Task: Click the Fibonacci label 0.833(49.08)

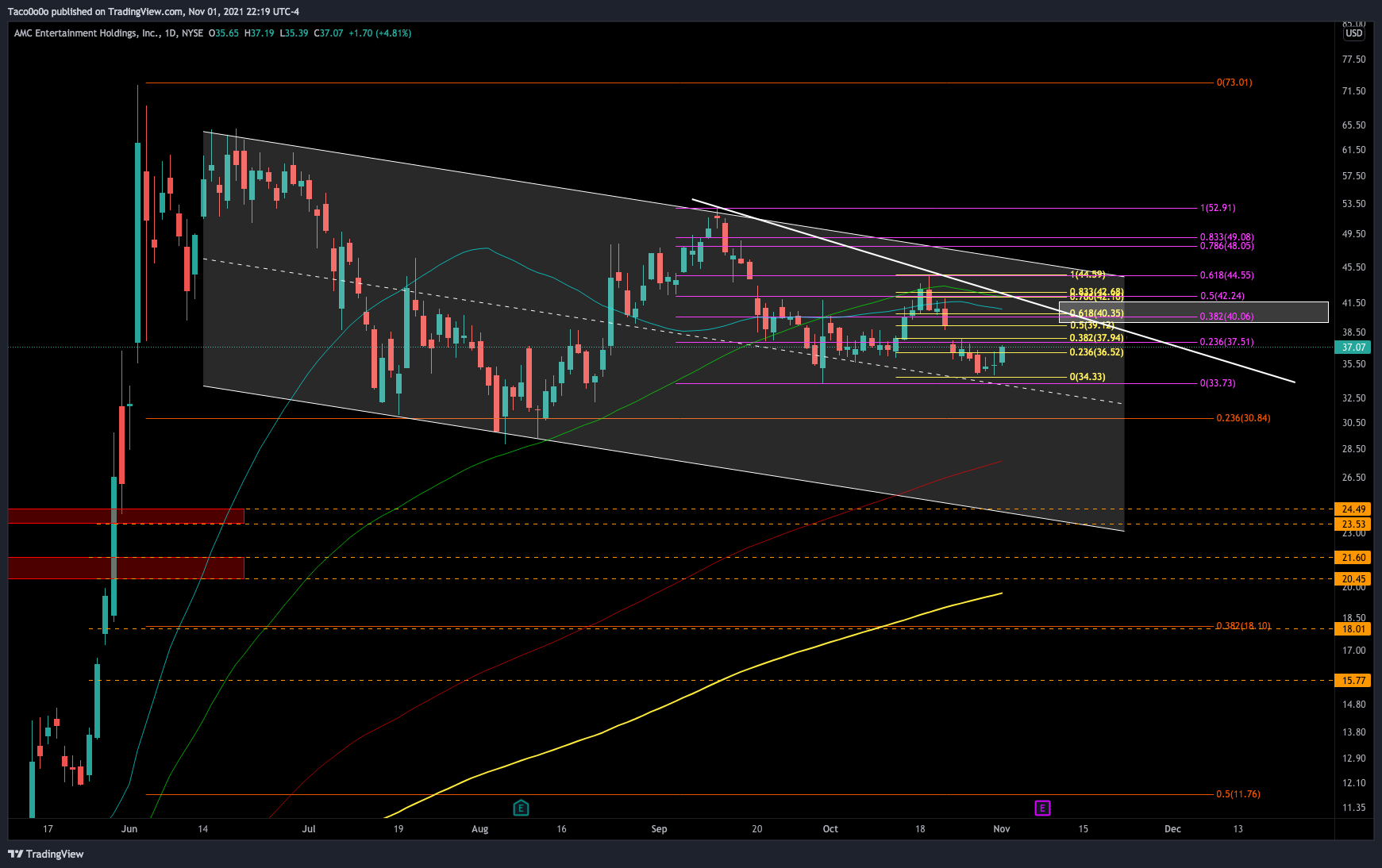Action: pos(1227,237)
